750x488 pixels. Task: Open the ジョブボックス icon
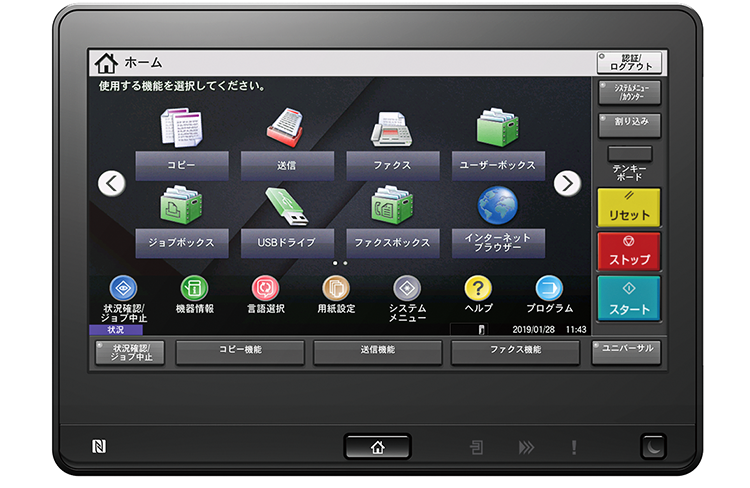(182, 206)
